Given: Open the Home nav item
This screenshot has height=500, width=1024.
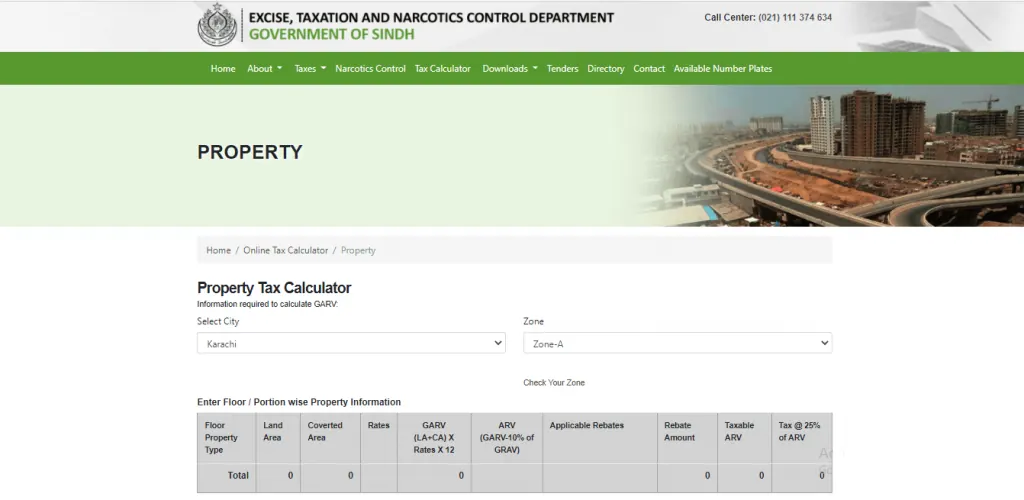Looking at the screenshot, I should coord(223,69).
